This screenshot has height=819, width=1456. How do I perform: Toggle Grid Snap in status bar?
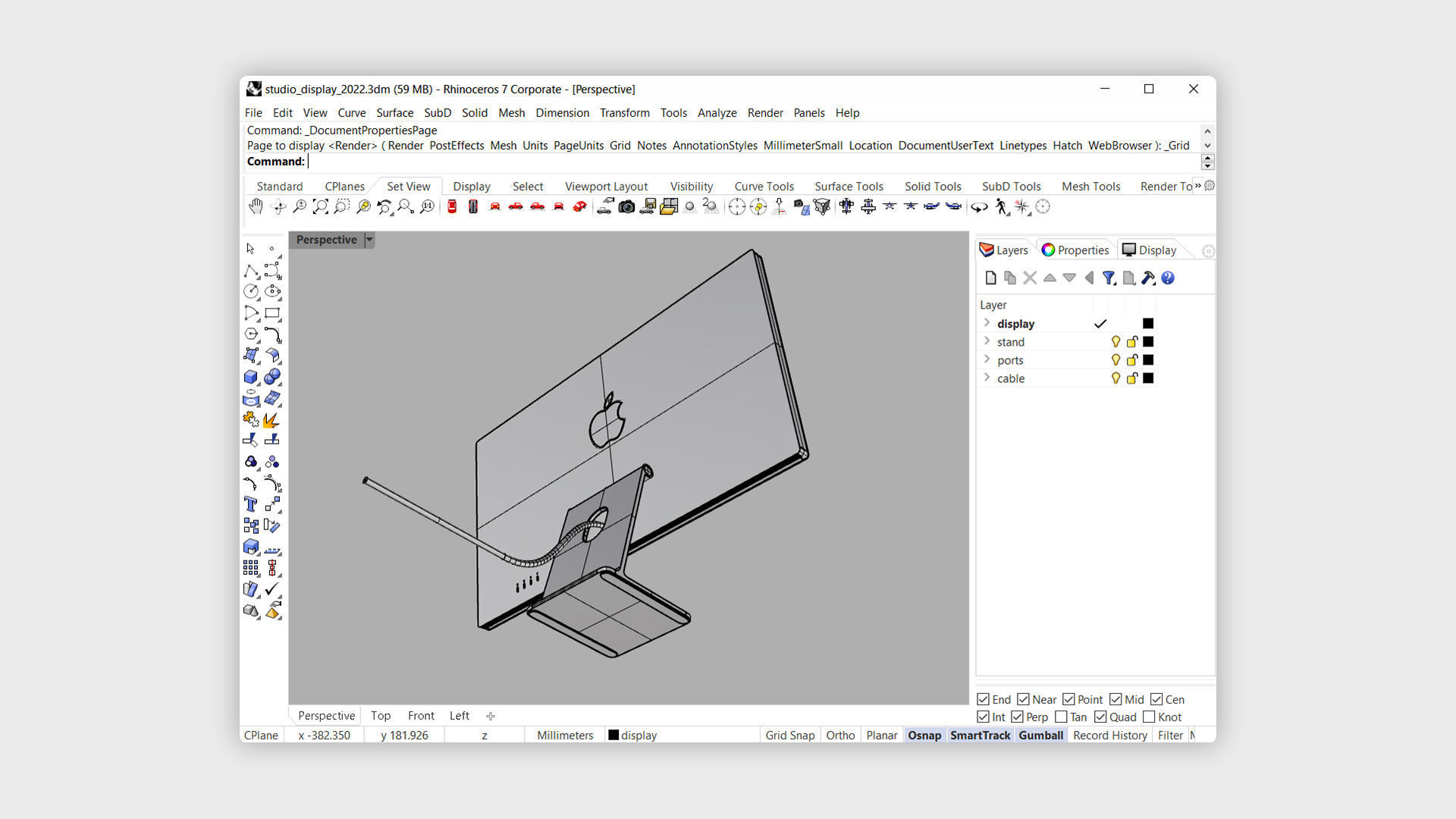(x=789, y=736)
